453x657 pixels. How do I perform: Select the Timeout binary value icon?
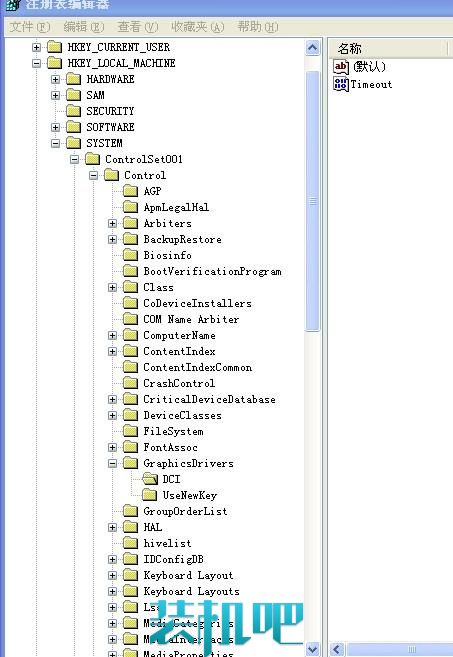(341, 84)
